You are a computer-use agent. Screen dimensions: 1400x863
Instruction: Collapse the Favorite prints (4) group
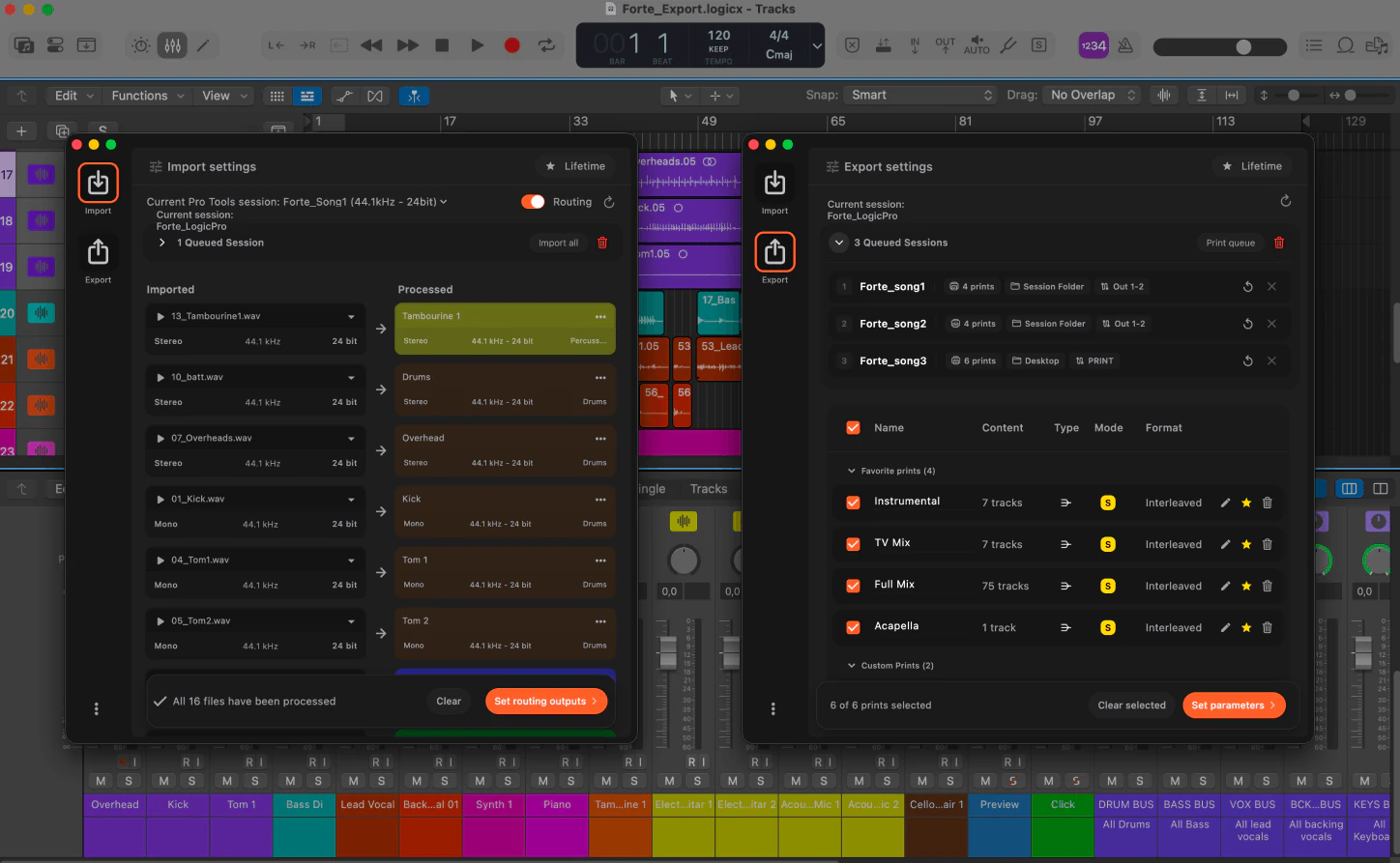(851, 472)
